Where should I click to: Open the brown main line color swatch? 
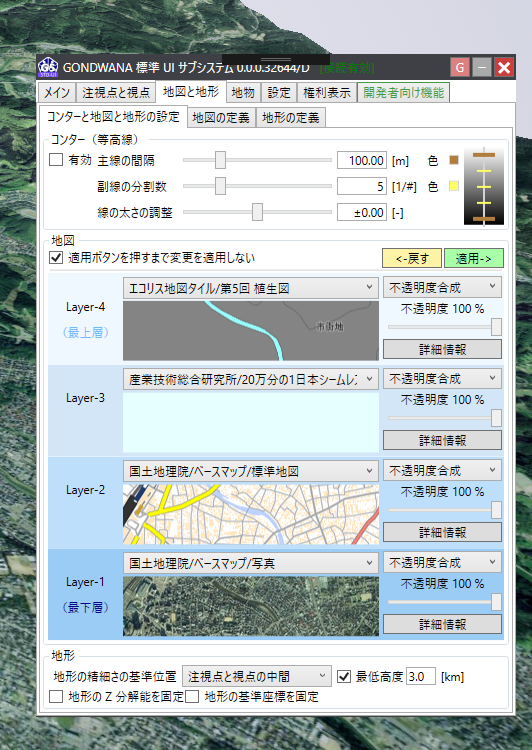coord(454,160)
